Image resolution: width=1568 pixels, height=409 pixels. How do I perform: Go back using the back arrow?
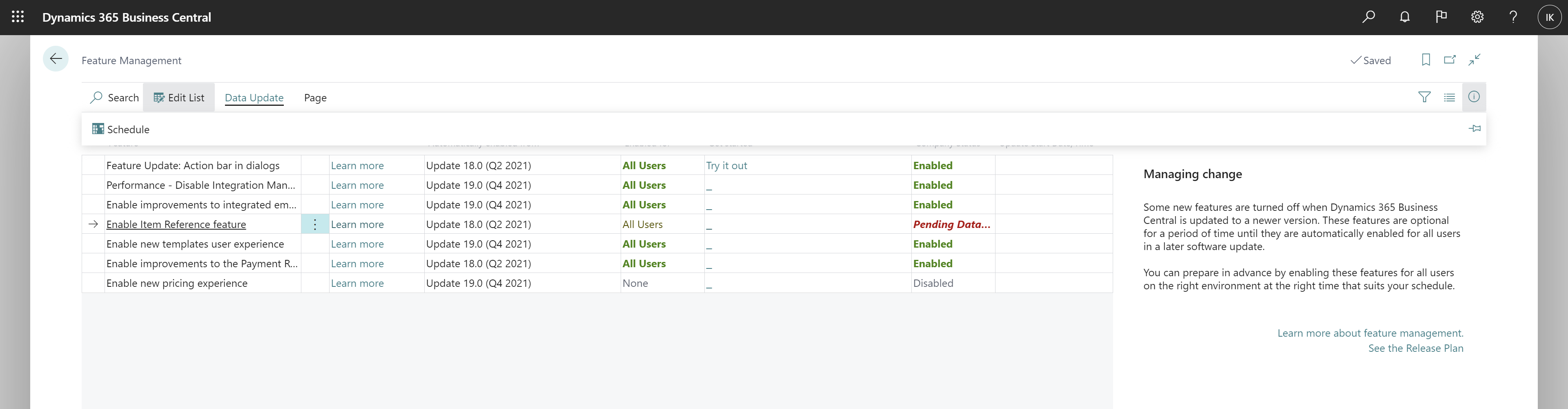pos(56,58)
